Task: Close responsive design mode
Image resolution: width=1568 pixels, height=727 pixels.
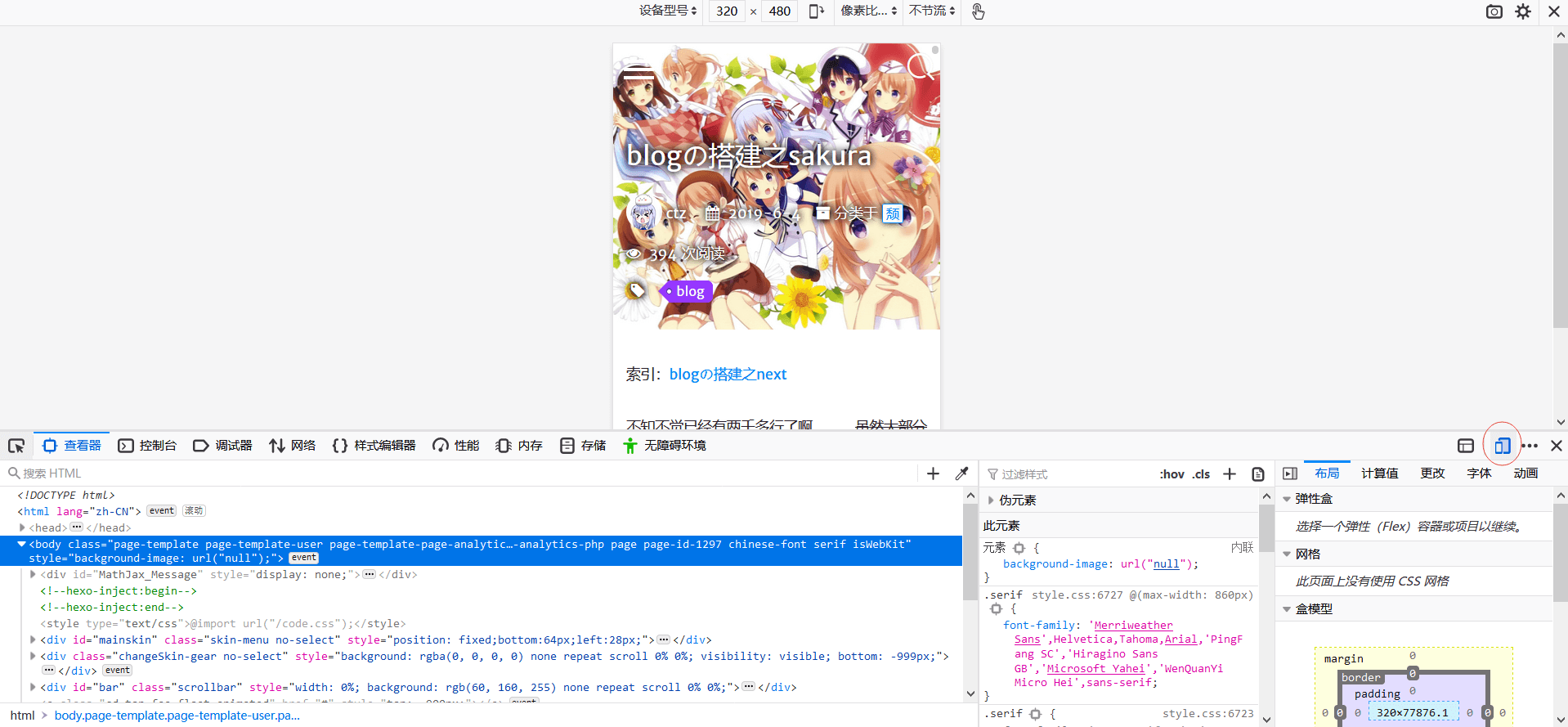Action: click(1554, 11)
